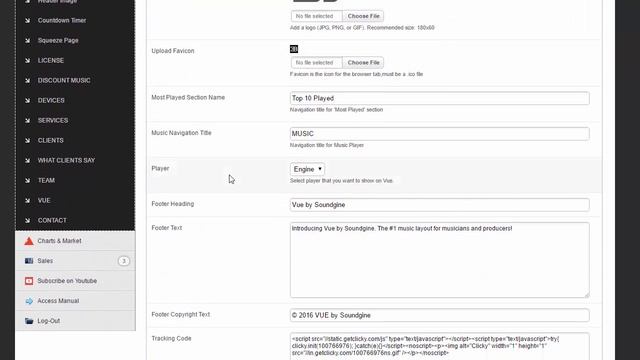This screenshot has width=640, height=360.
Task: Click the 'Player' field label
Action: tap(160, 168)
